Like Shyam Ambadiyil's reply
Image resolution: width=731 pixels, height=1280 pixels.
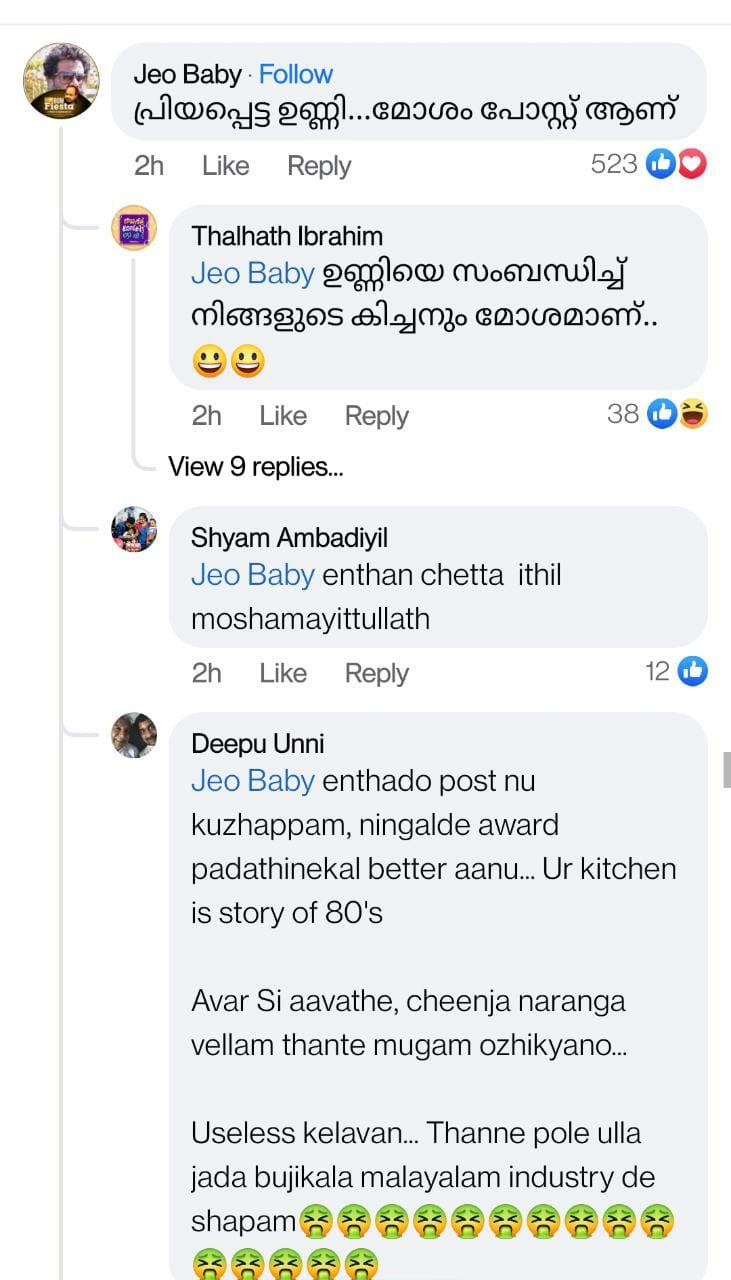click(x=283, y=674)
